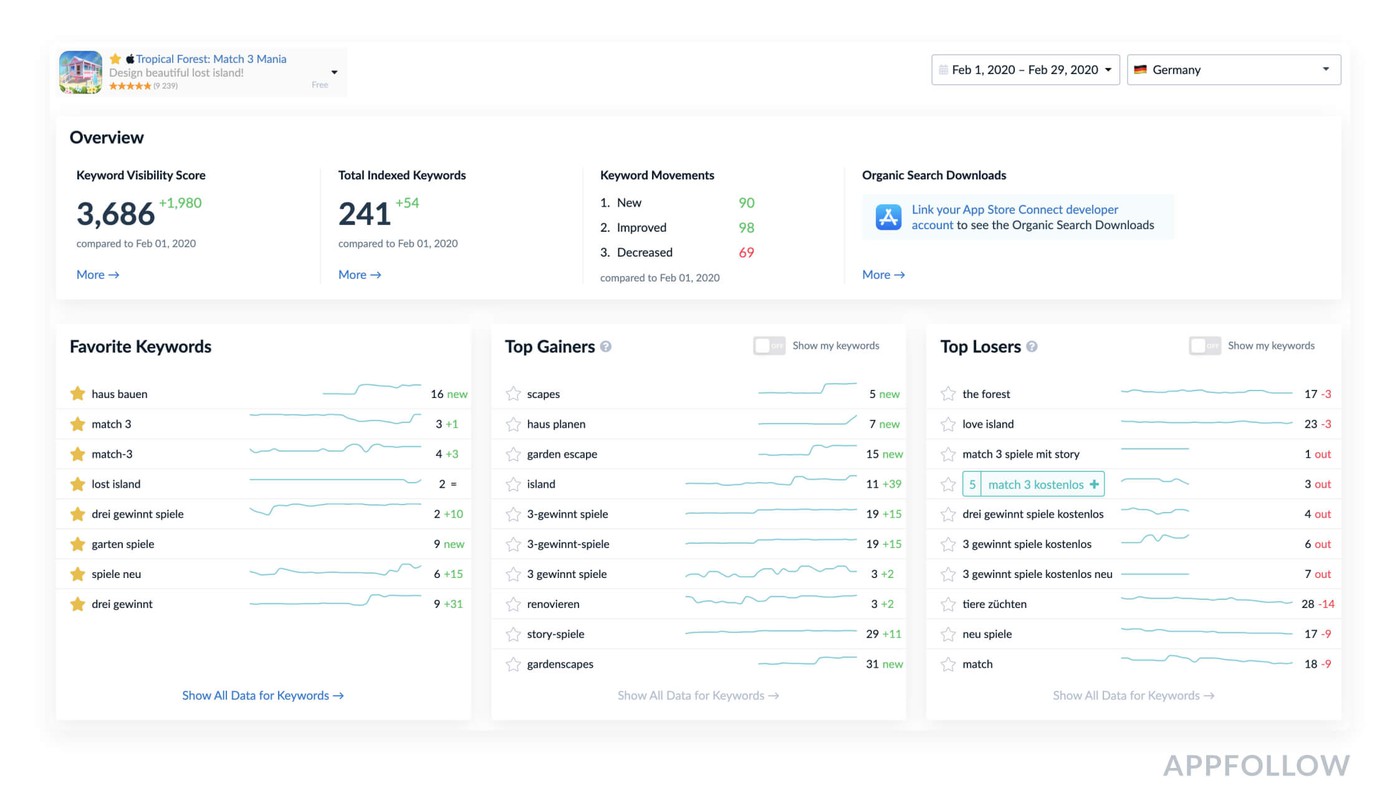Click 'Link your App Store Connect developer account'

(x=1014, y=210)
